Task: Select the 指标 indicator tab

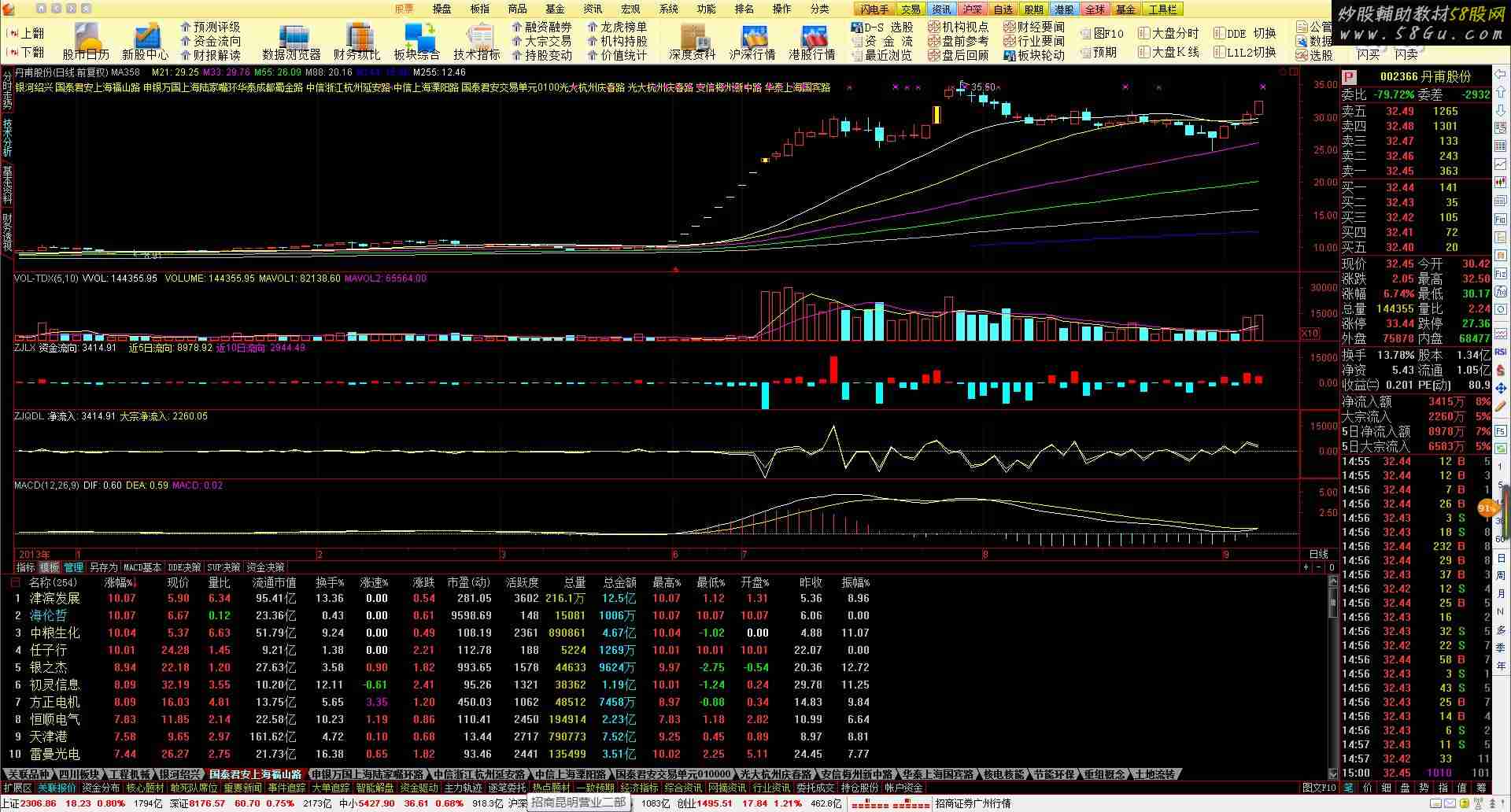Action: pyautogui.click(x=26, y=567)
